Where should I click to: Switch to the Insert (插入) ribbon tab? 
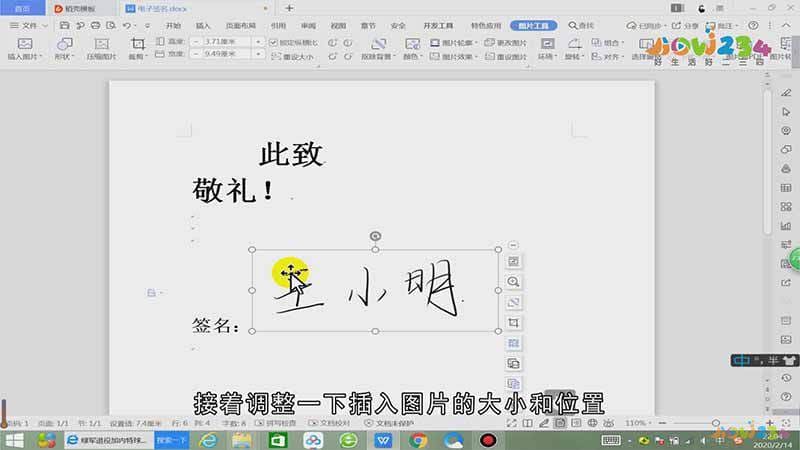(x=203, y=25)
